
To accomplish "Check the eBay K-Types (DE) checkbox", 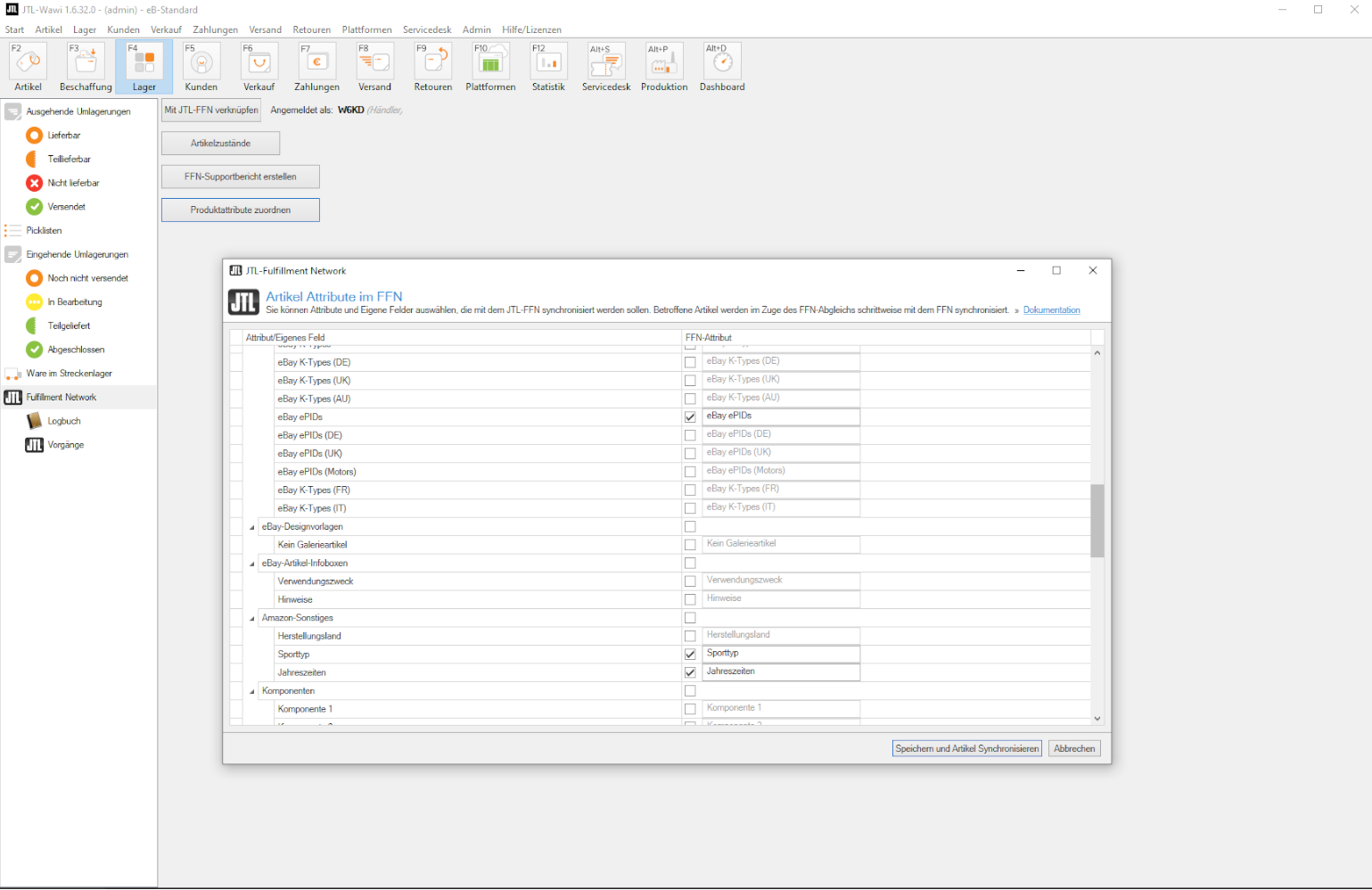I will click(x=690, y=363).
